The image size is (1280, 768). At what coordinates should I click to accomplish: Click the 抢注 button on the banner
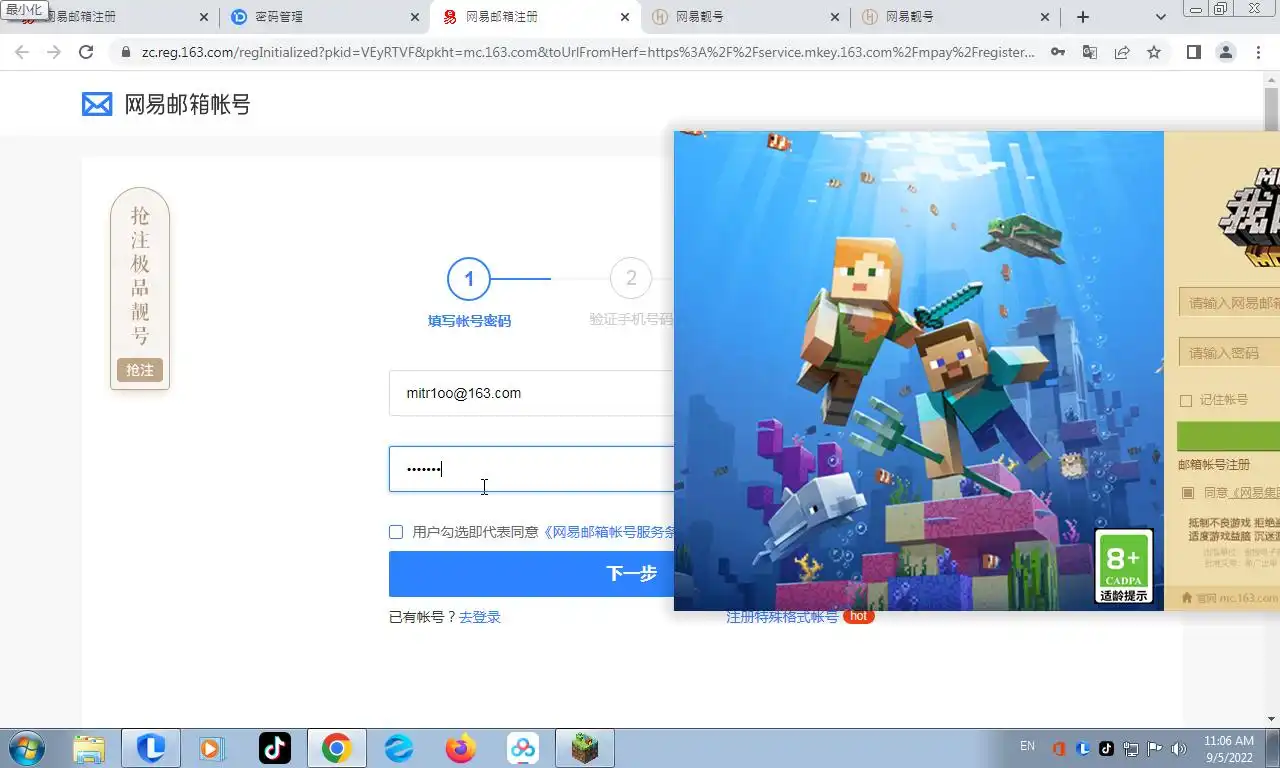pos(140,371)
